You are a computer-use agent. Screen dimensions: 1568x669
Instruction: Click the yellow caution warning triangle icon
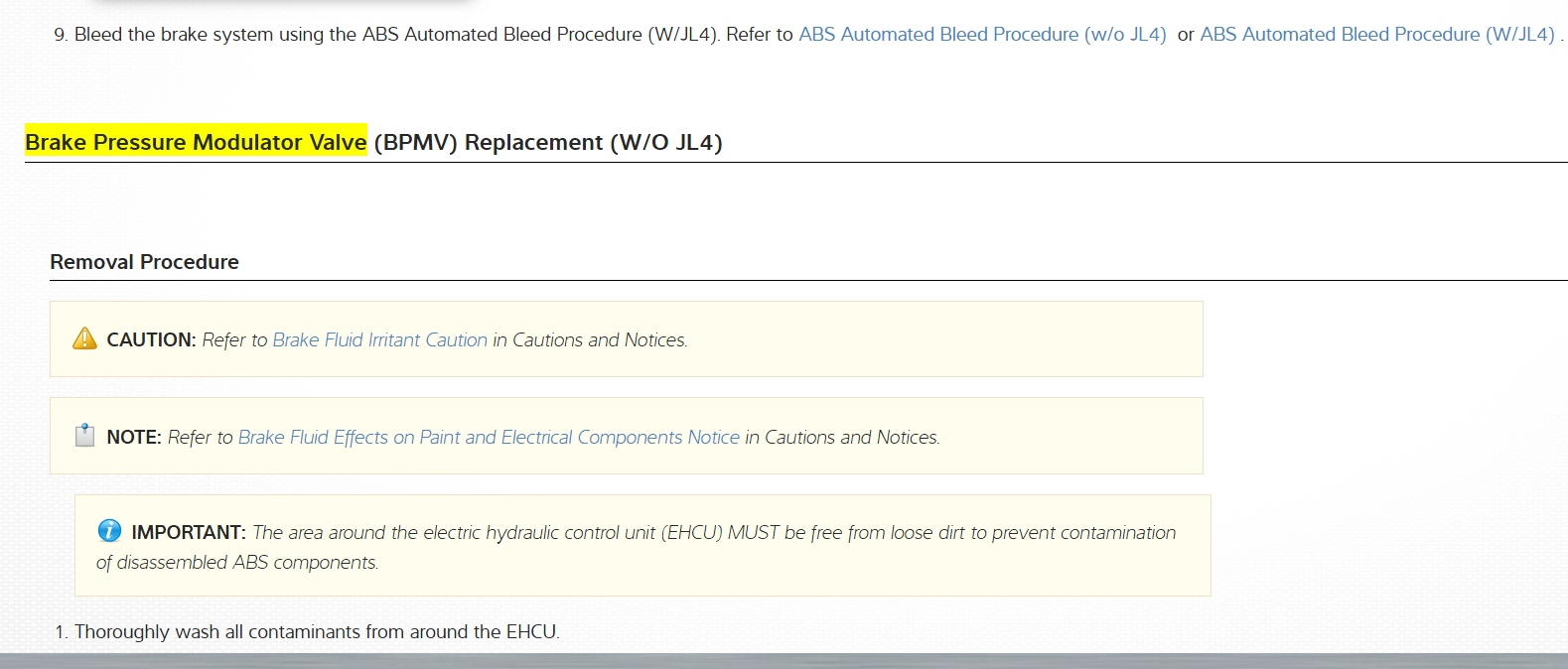84,339
